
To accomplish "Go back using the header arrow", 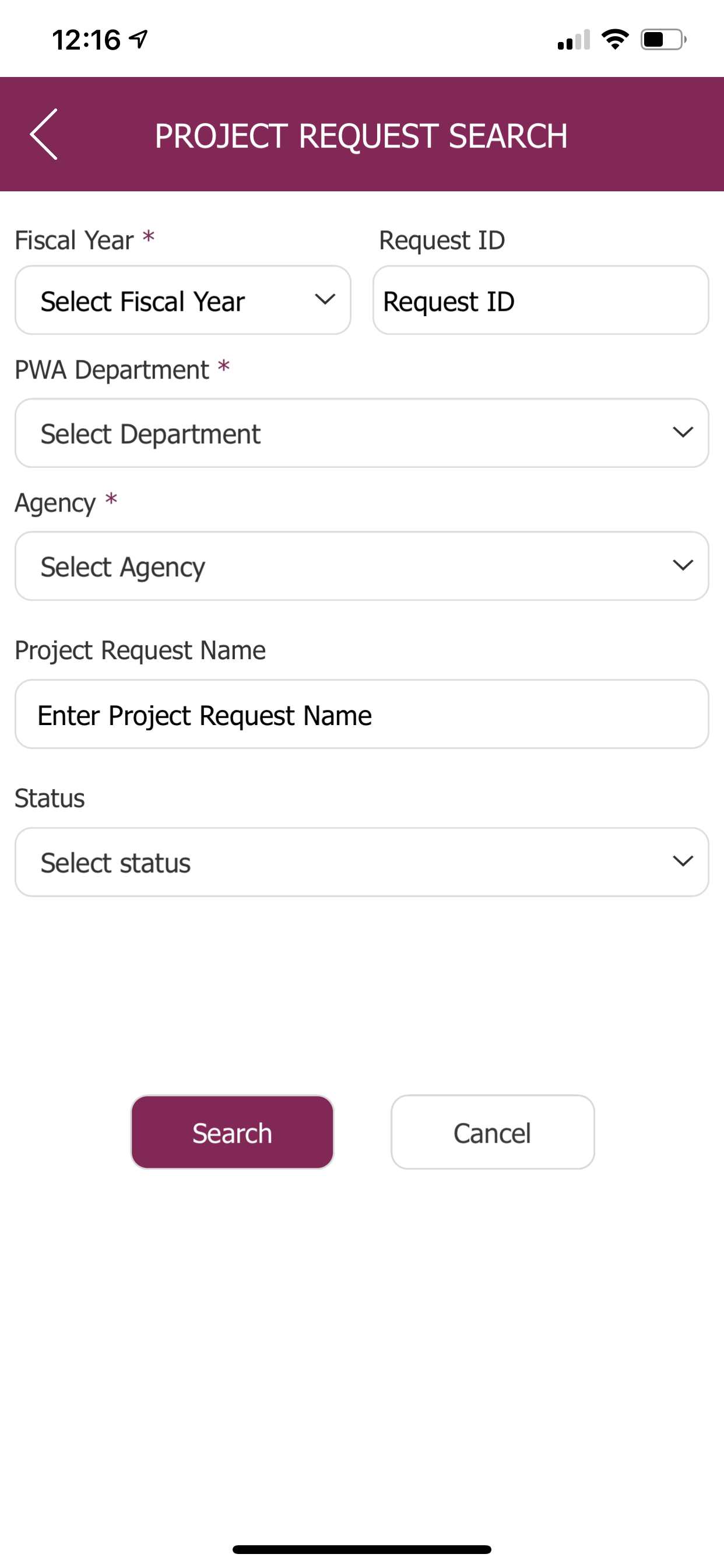I will point(44,135).
